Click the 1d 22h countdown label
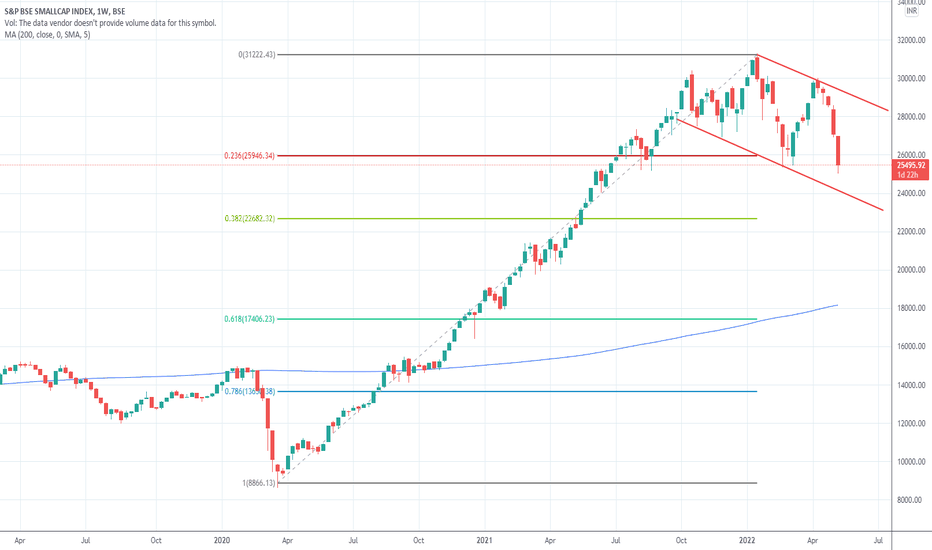 tap(908, 175)
